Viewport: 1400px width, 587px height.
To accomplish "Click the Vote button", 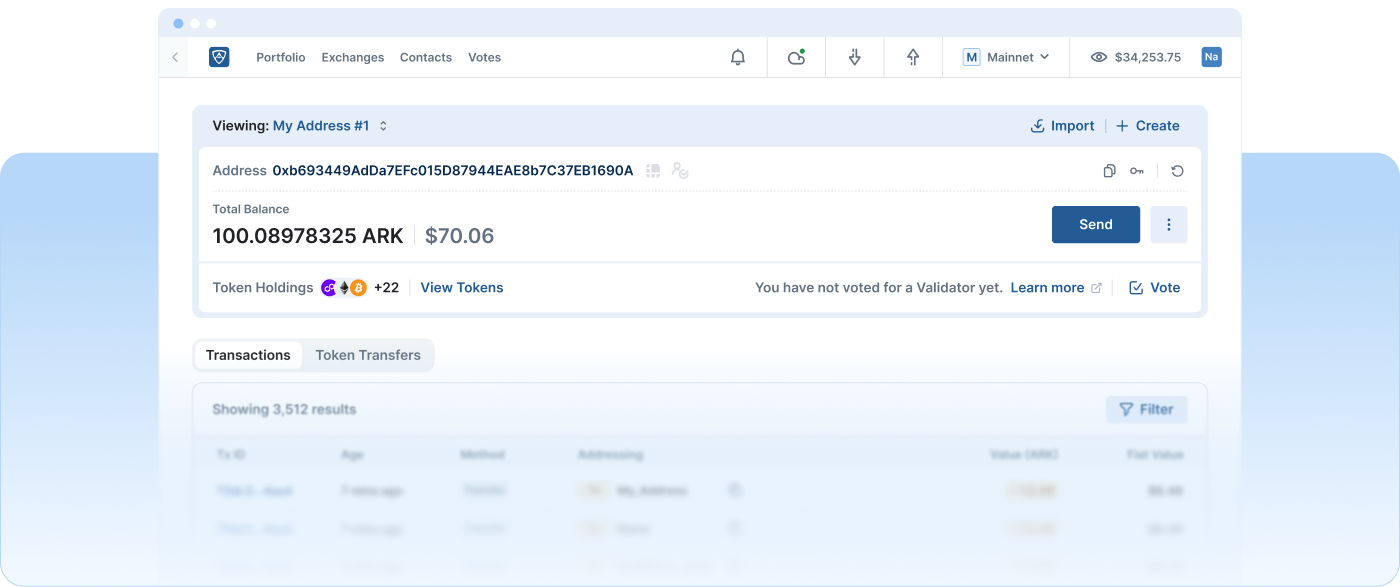I will coord(1154,288).
